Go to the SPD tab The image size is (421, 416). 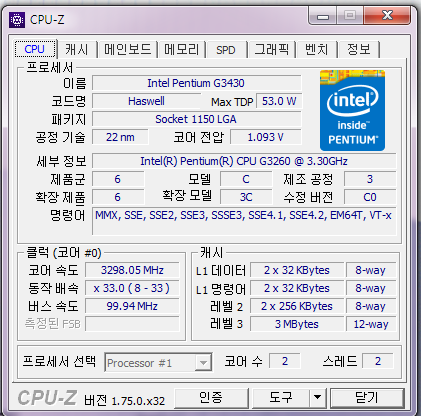tap(226, 50)
